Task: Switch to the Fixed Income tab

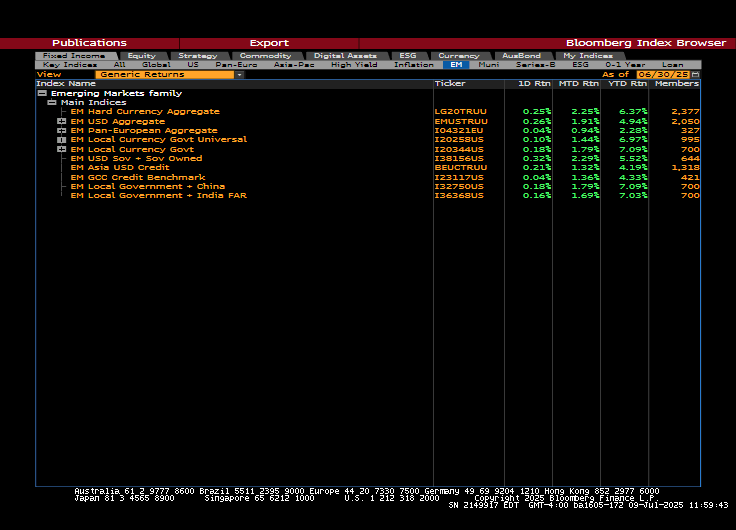Action: click(x=74, y=56)
